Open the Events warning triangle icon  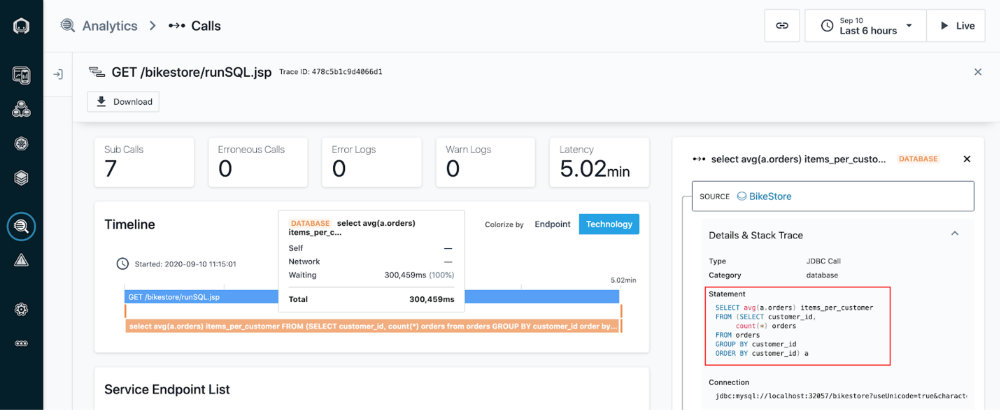(x=21, y=260)
